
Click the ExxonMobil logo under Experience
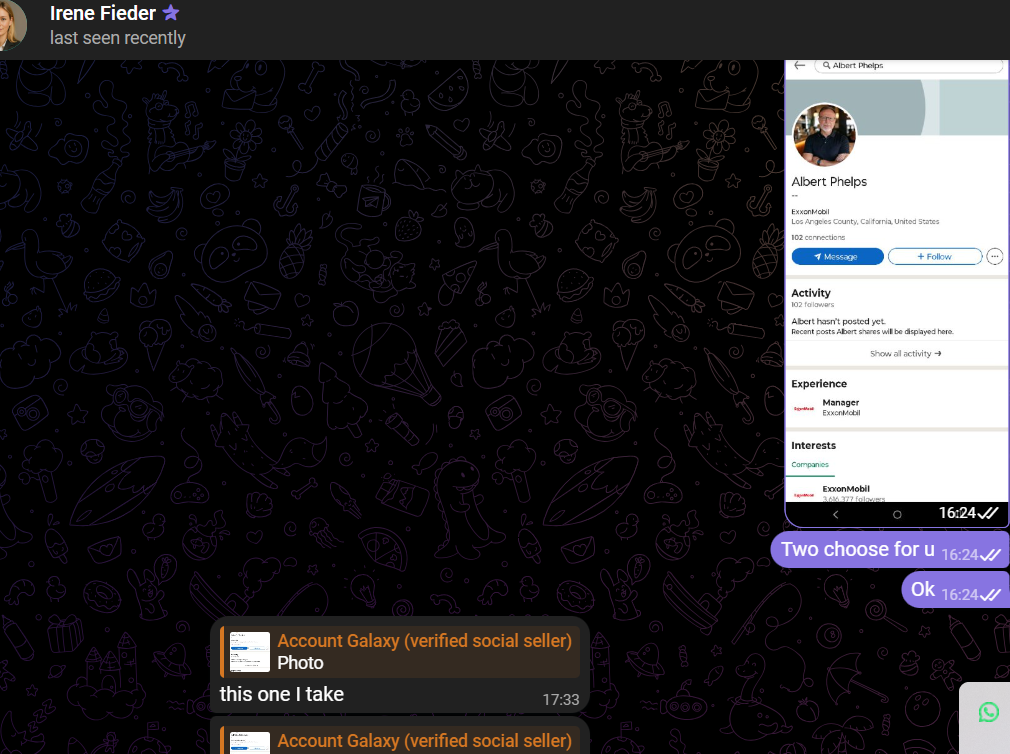coord(804,408)
